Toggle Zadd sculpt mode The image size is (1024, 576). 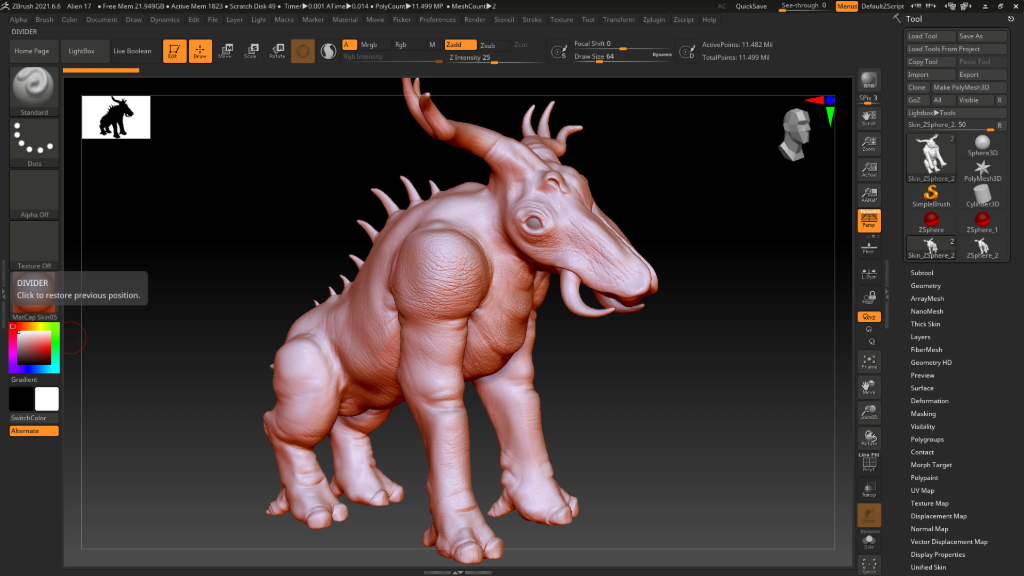(x=460, y=44)
